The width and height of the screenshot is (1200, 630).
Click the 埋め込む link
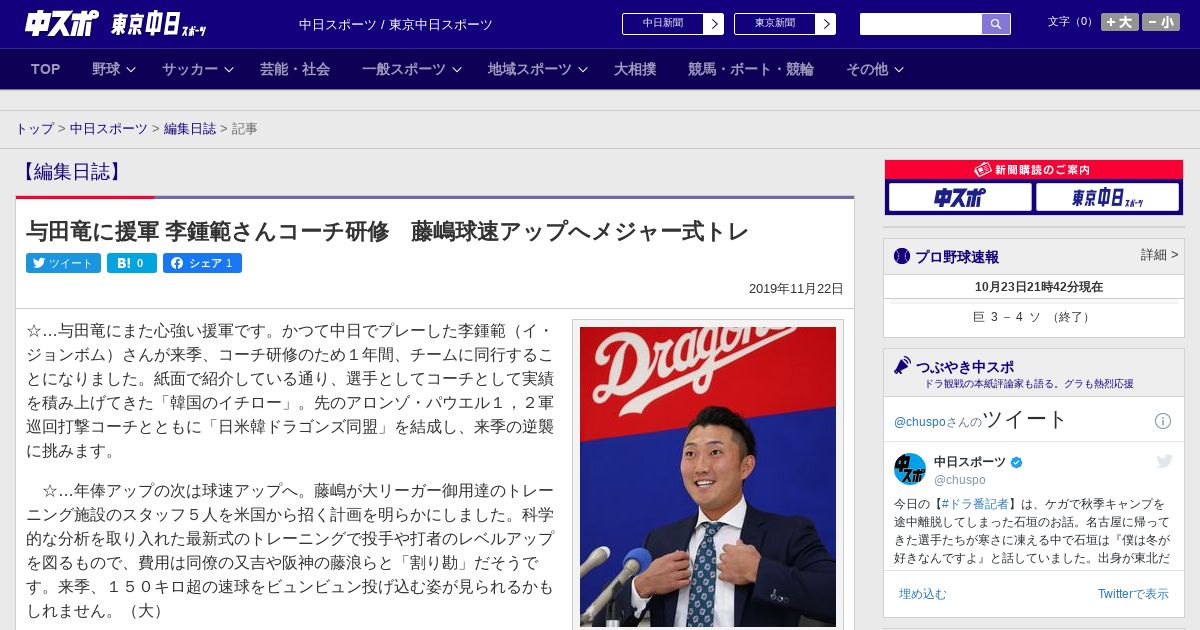(922, 594)
